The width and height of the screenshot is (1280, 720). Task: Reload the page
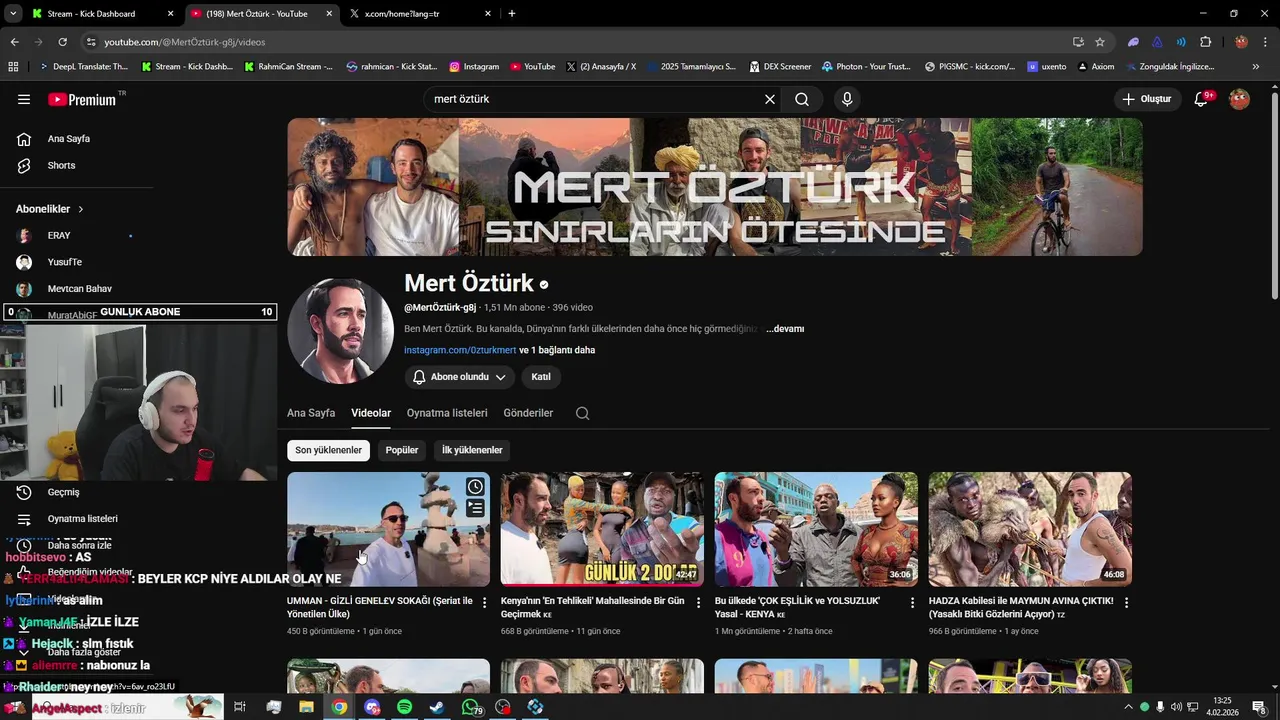(62, 42)
